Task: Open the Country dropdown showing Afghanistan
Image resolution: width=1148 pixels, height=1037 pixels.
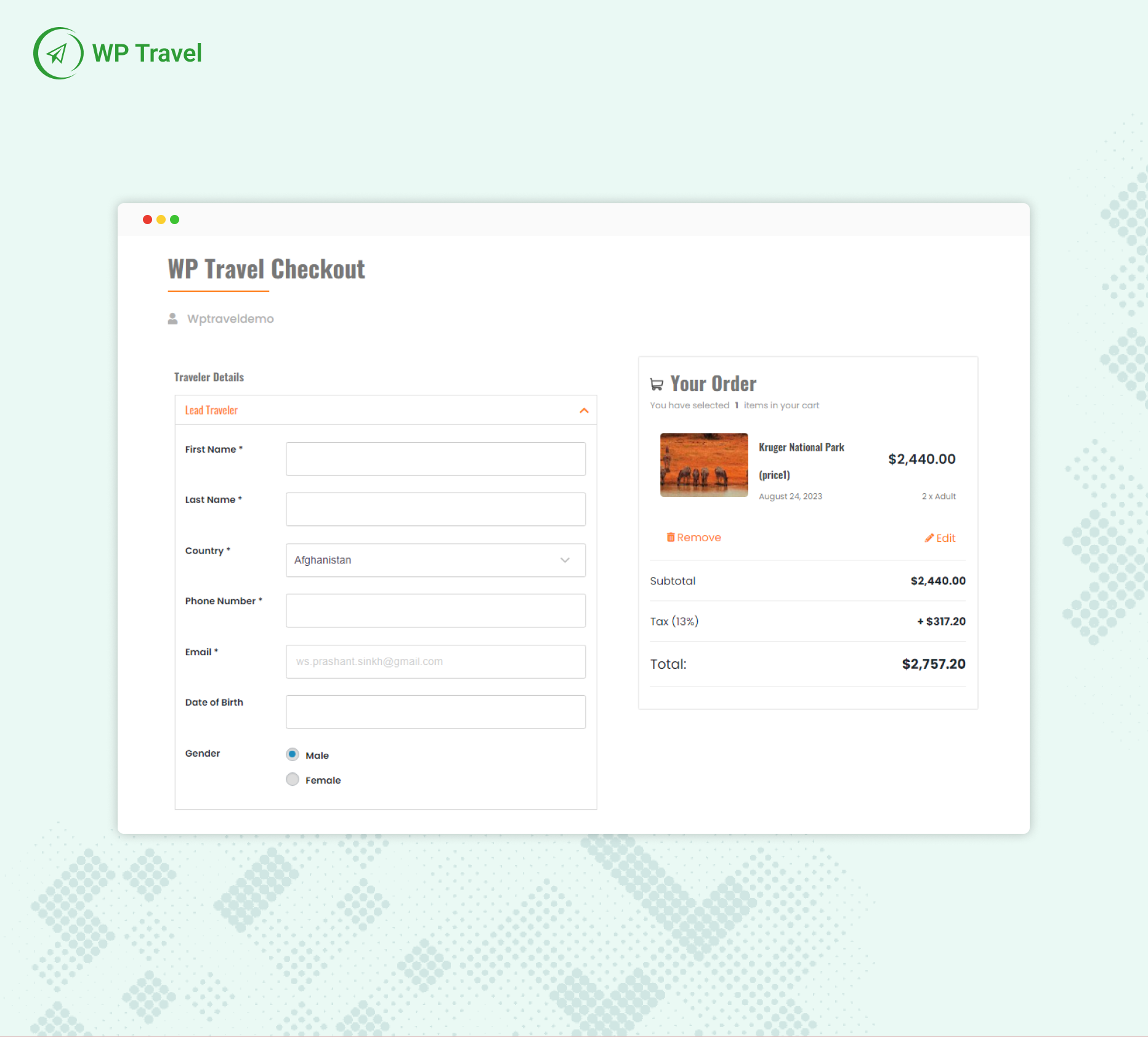Action: point(435,560)
